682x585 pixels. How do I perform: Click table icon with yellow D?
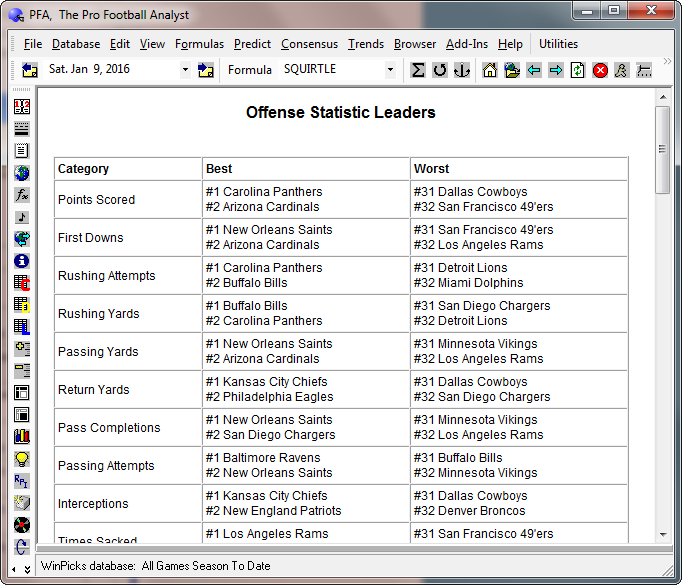22,304
